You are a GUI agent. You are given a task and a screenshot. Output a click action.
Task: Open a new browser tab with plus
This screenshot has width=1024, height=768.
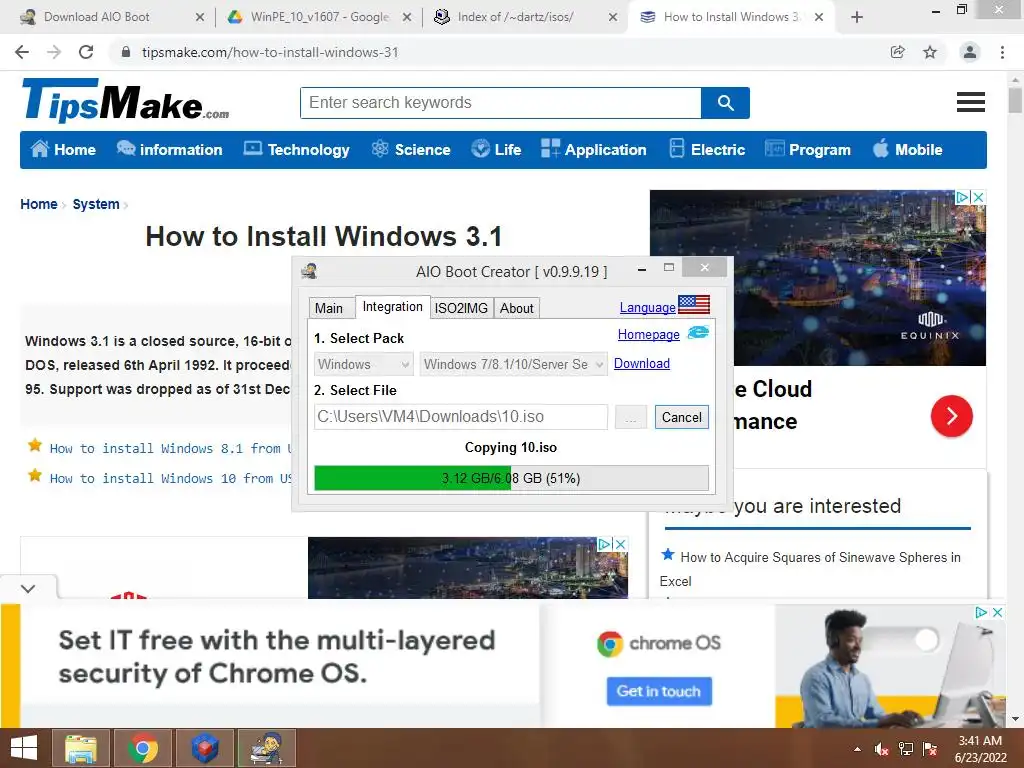tap(857, 17)
